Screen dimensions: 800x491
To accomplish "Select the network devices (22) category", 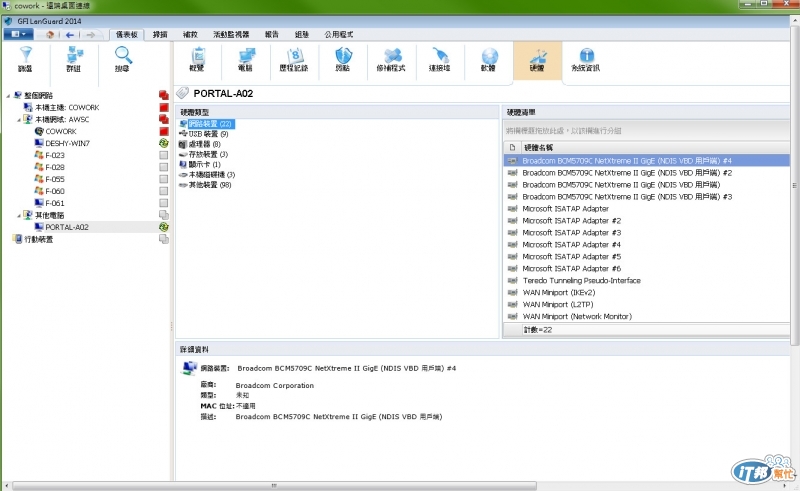I will [x=210, y=124].
